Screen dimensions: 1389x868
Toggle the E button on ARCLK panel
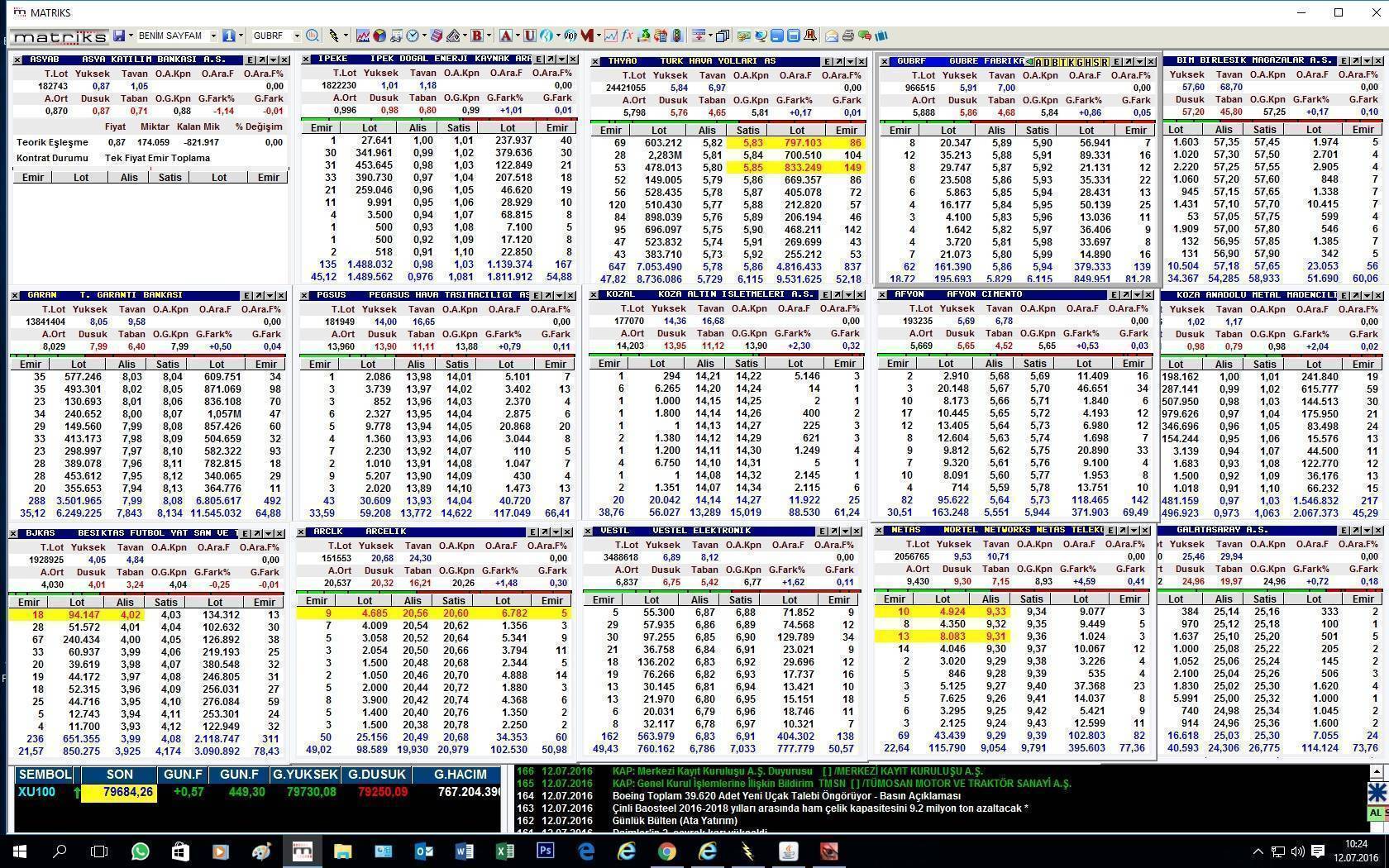click(533, 532)
